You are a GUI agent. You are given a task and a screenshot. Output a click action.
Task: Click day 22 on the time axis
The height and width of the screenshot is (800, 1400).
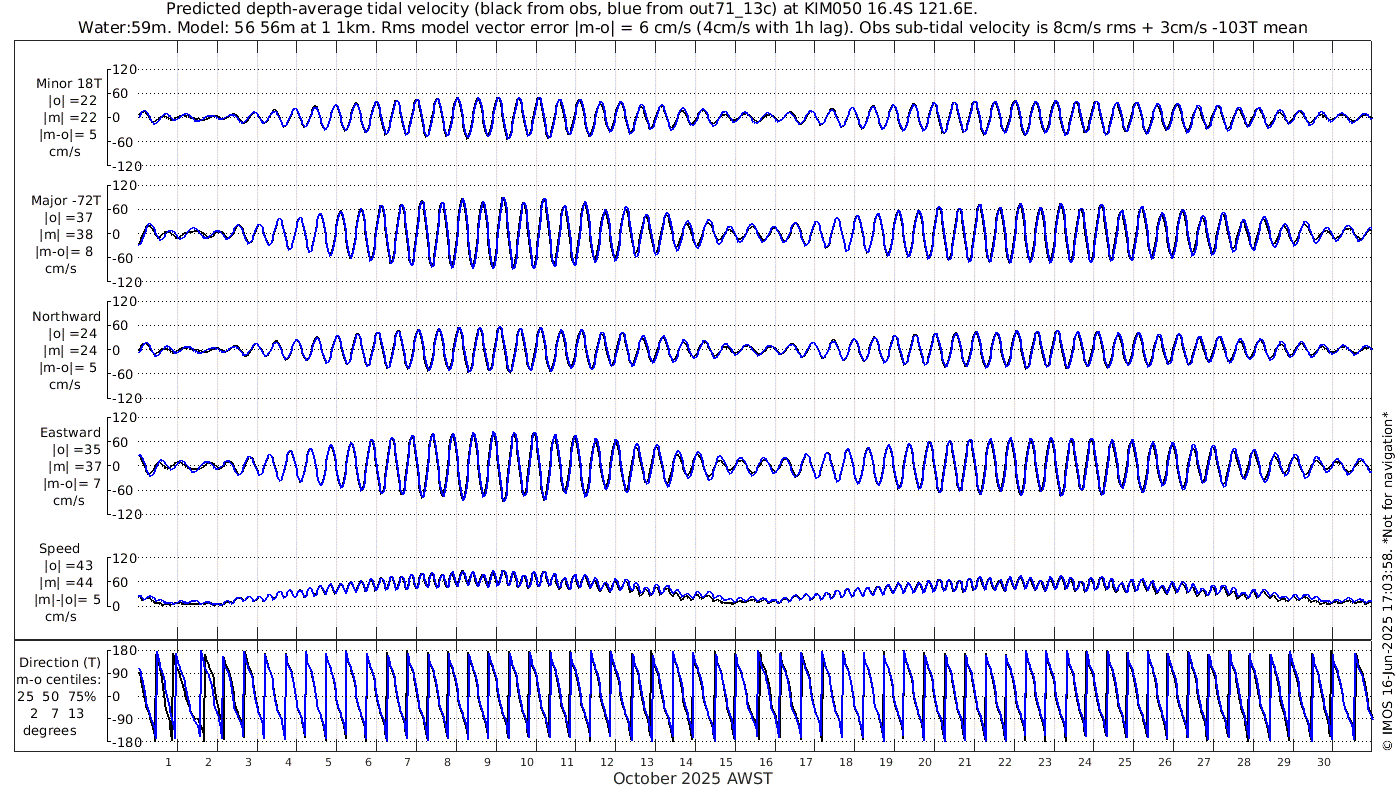(x=1005, y=762)
